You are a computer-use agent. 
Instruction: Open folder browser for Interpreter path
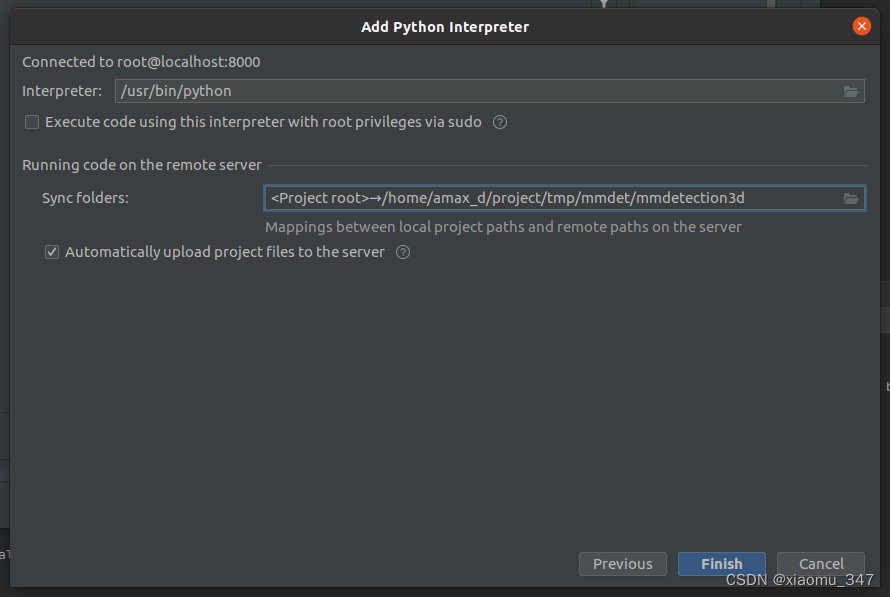point(851,91)
